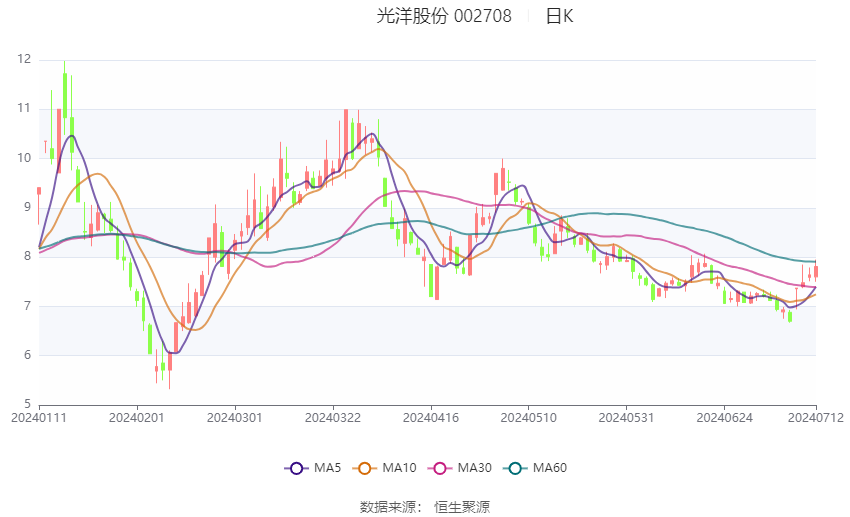The image size is (850, 517).
Task: Select x-axis date label 20240301
Action: pos(235,418)
